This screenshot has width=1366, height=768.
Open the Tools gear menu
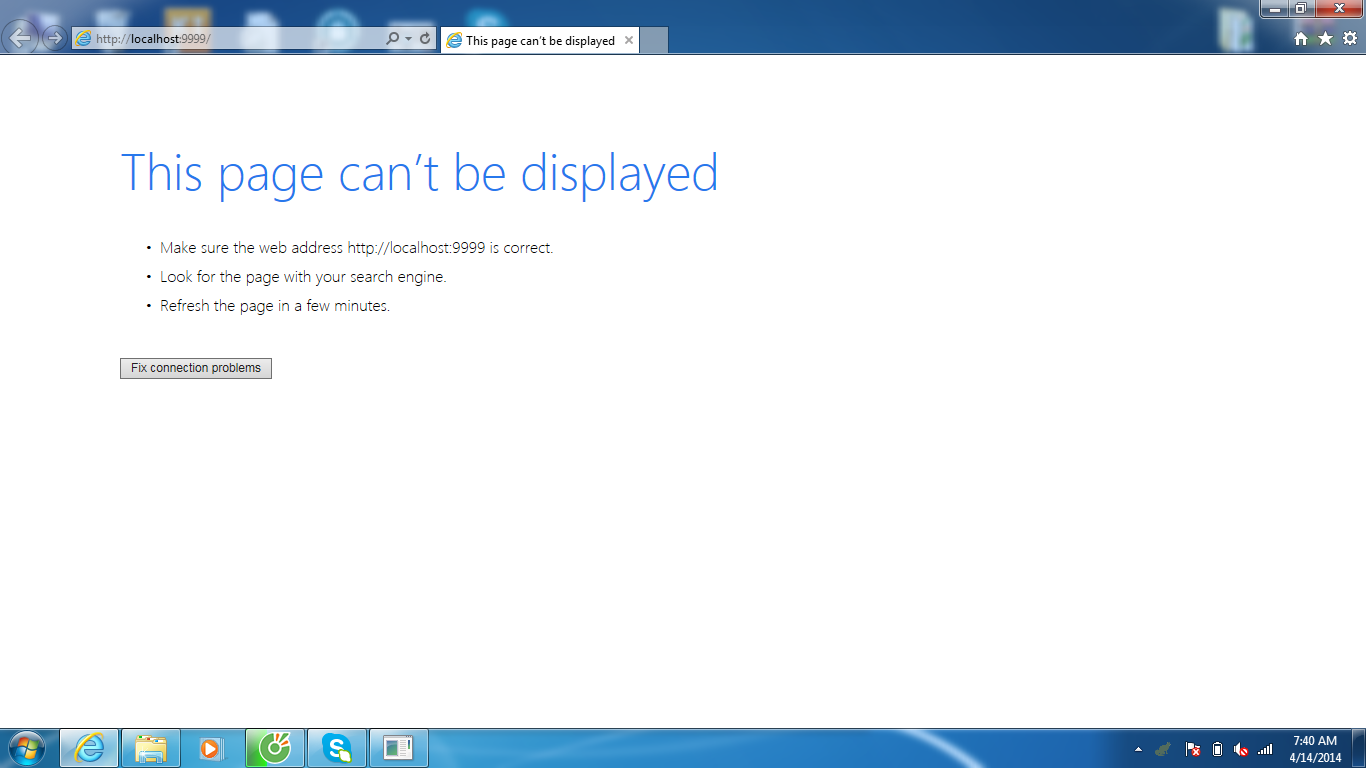click(1350, 38)
